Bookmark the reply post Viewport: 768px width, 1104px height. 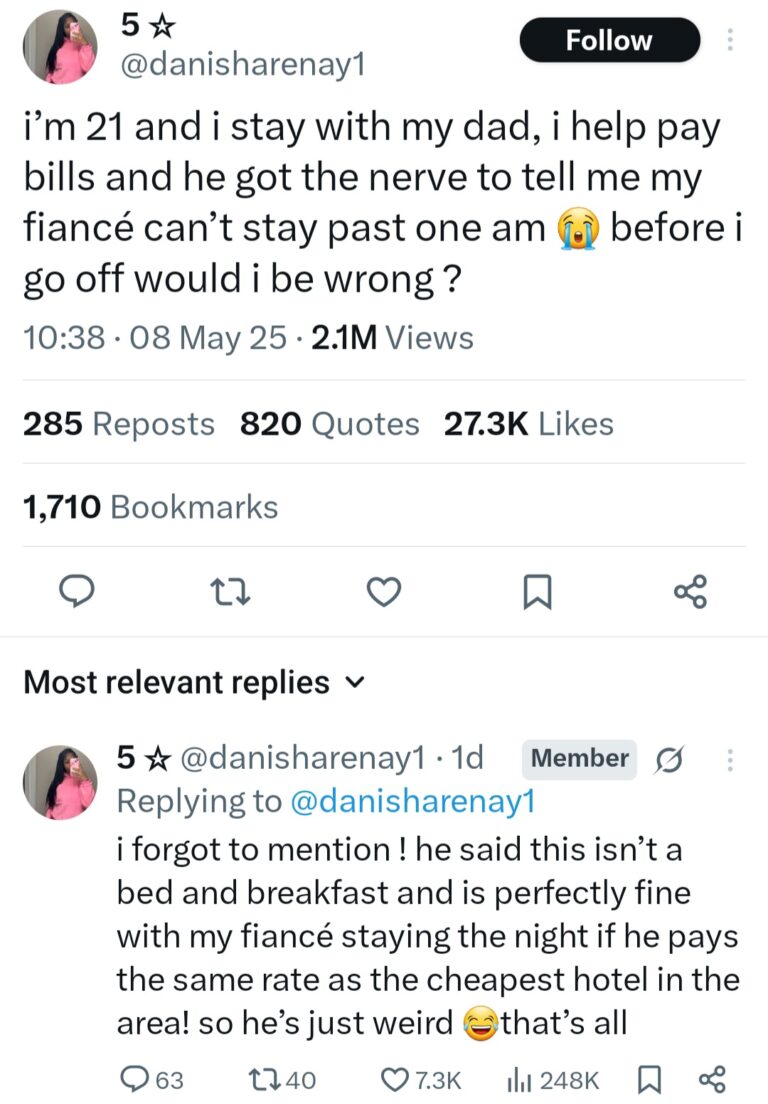[x=648, y=1079]
